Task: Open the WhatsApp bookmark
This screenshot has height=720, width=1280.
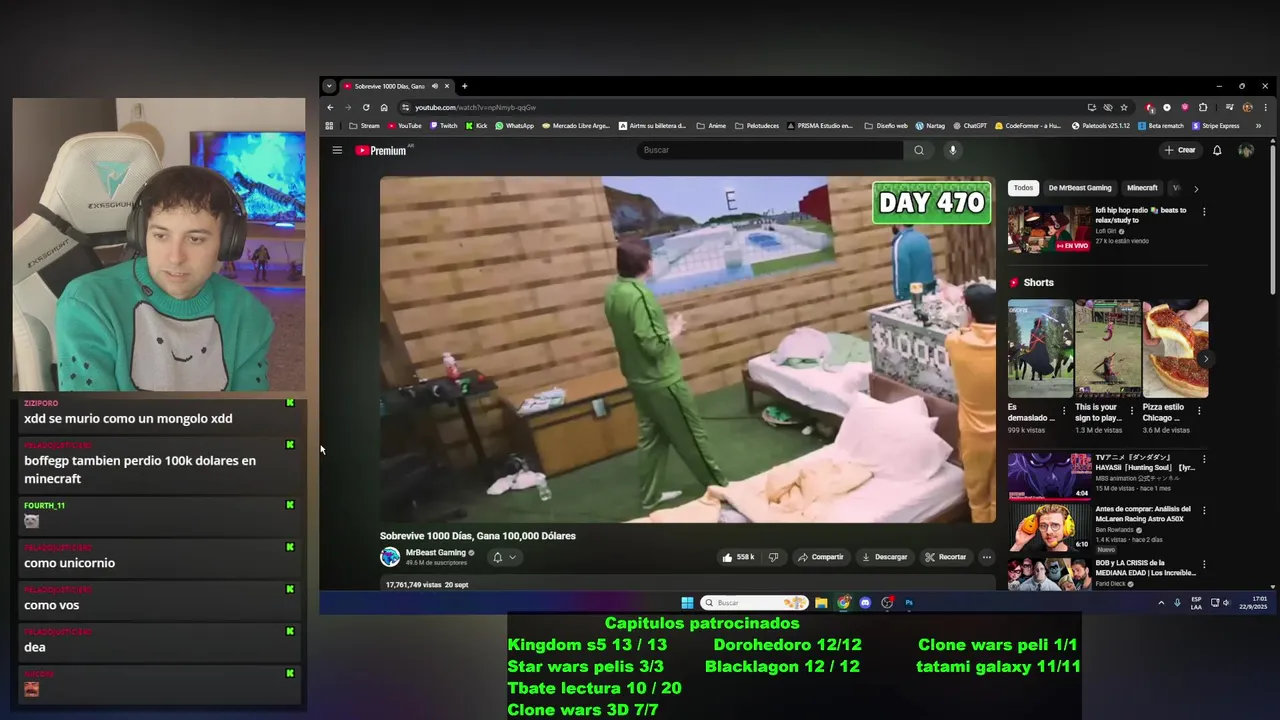Action: (514, 126)
